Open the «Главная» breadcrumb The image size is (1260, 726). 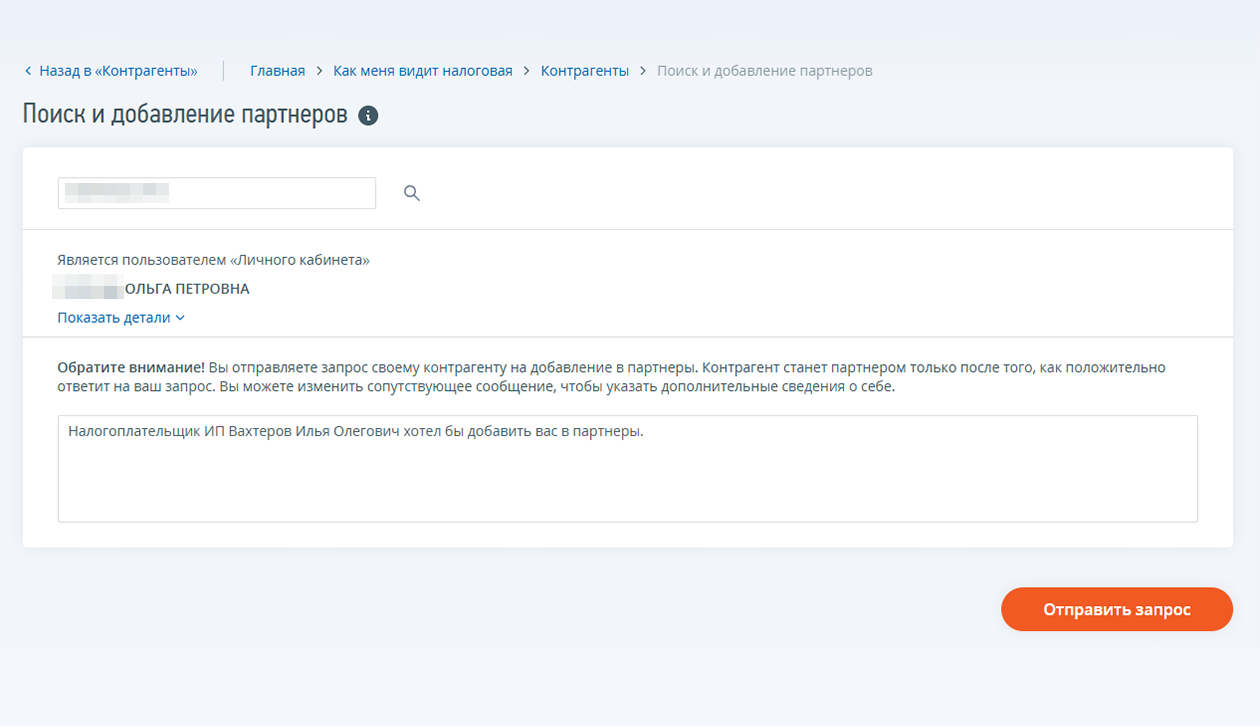click(277, 71)
